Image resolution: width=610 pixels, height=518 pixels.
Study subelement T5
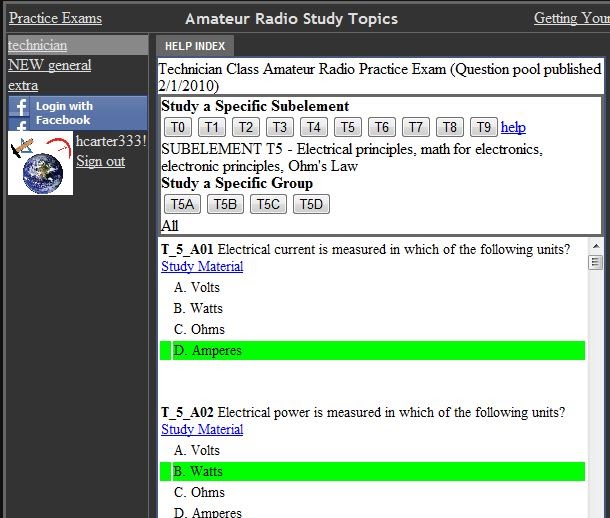click(x=348, y=127)
